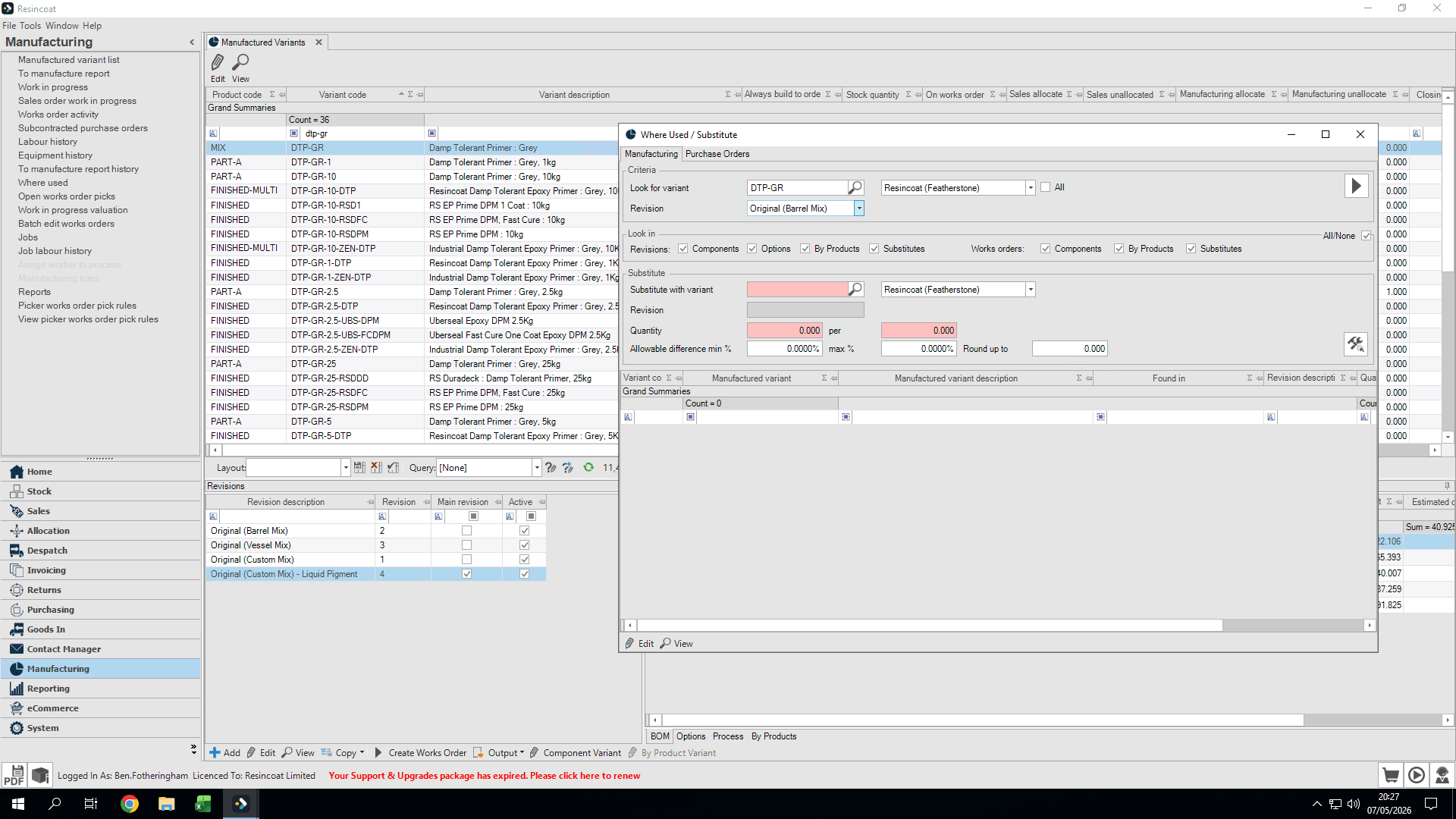Uncheck the Options checkbox in Look in
This screenshot has height=819, width=1456.
pos(752,249)
